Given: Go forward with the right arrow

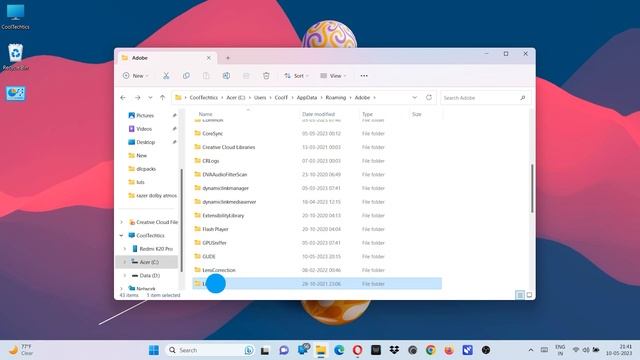Looking at the screenshot, I should click(138, 98).
